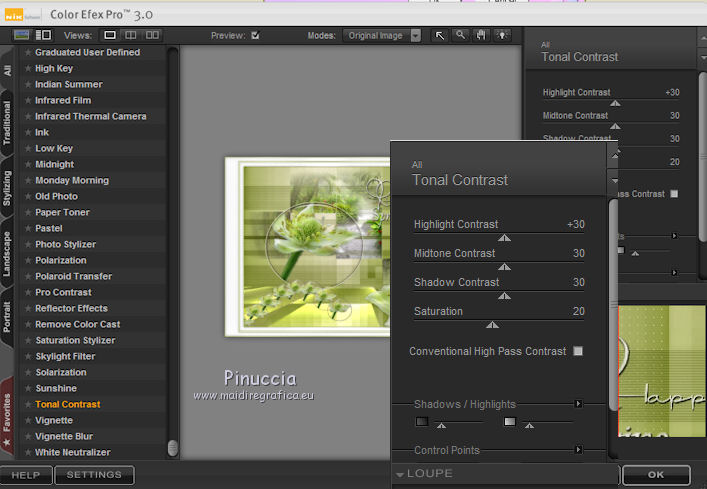The width and height of the screenshot is (707, 489).
Task: Choose the split preview view
Action: tap(130, 35)
